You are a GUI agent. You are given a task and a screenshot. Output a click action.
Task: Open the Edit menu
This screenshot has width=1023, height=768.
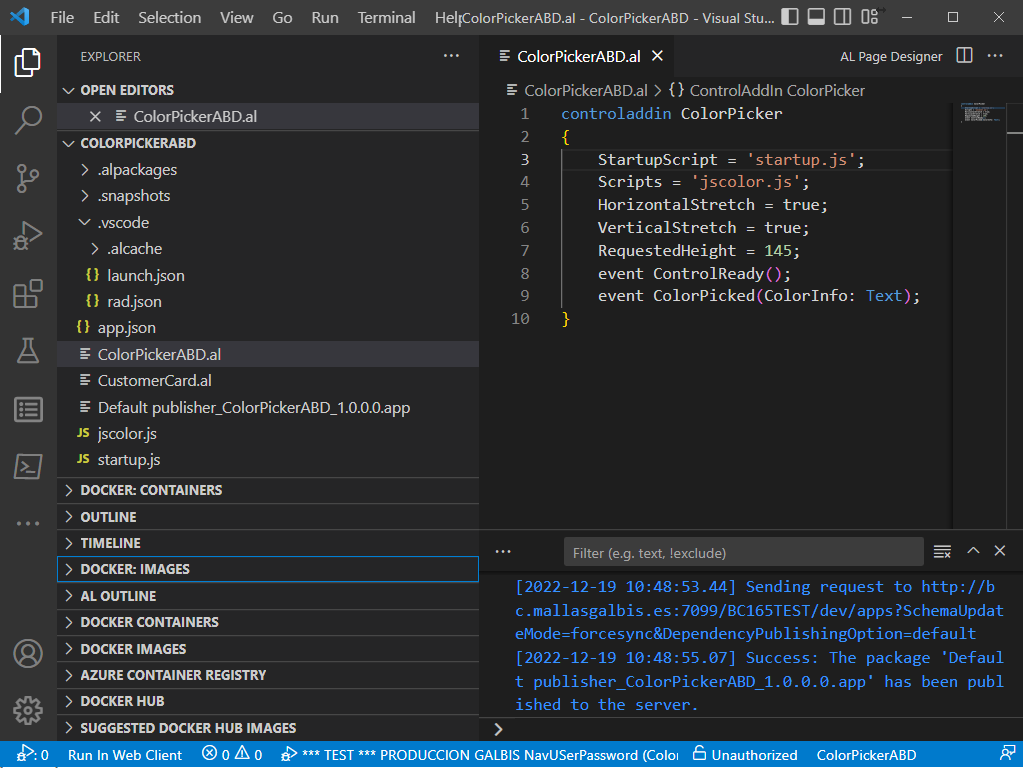(x=106, y=18)
